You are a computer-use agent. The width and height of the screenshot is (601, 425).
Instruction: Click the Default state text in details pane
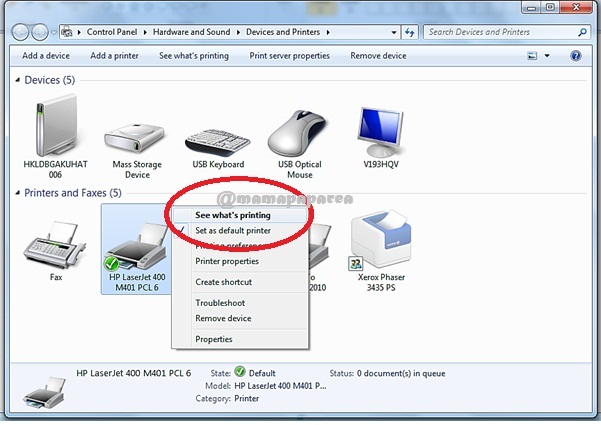[x=262, y=373]
